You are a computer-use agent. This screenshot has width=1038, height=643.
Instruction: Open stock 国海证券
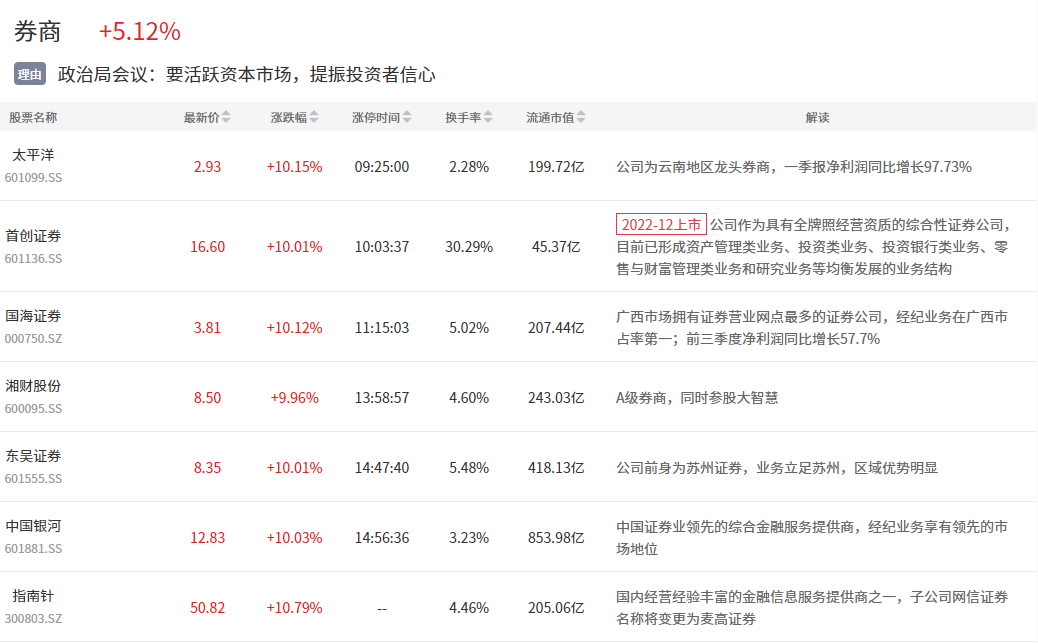click(x=33, y=316)
